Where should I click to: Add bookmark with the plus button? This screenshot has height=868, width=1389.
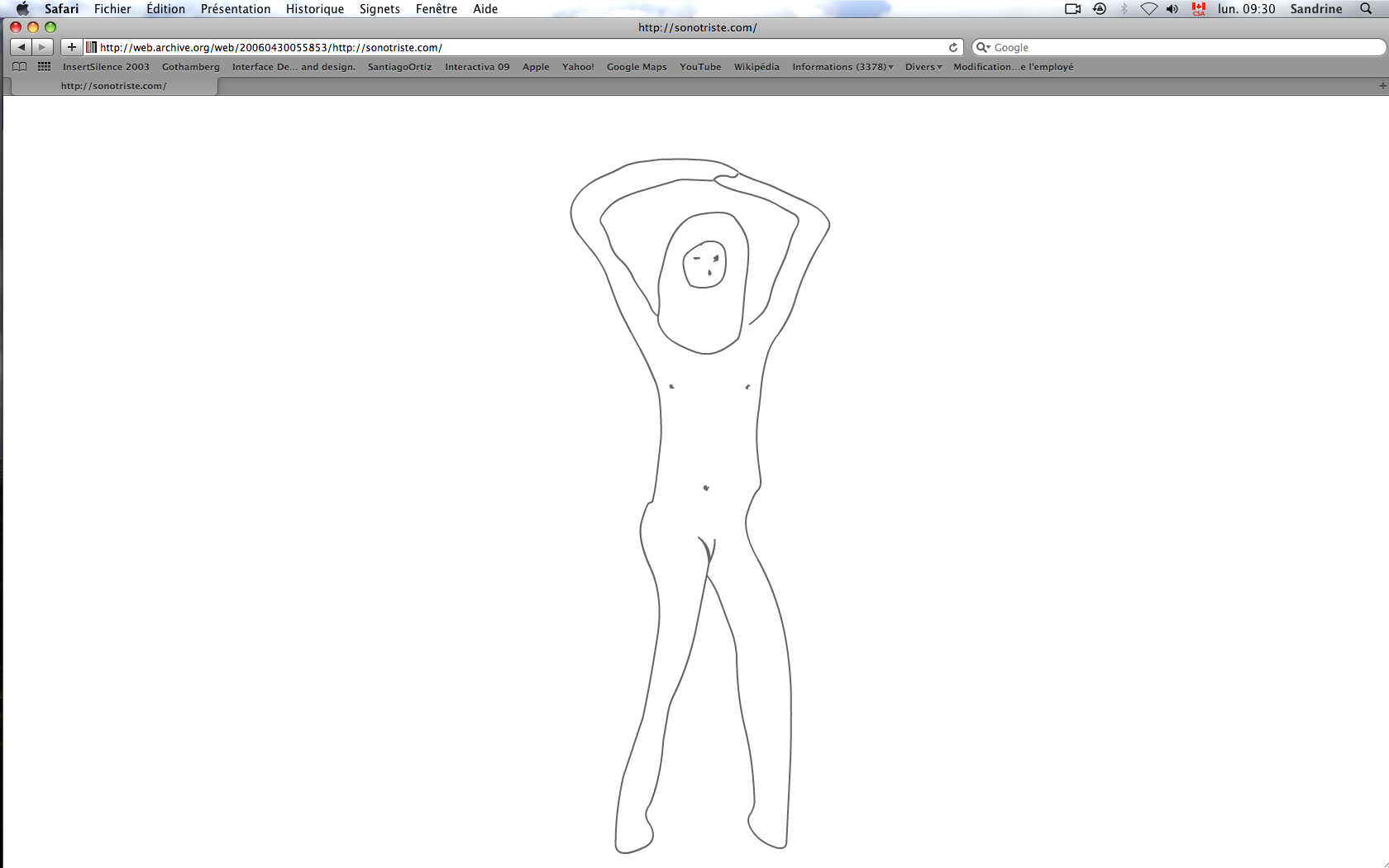pos(72,47)
